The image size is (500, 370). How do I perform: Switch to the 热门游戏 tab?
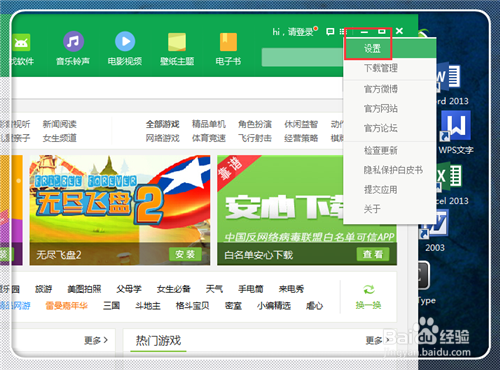pos(158,341)
